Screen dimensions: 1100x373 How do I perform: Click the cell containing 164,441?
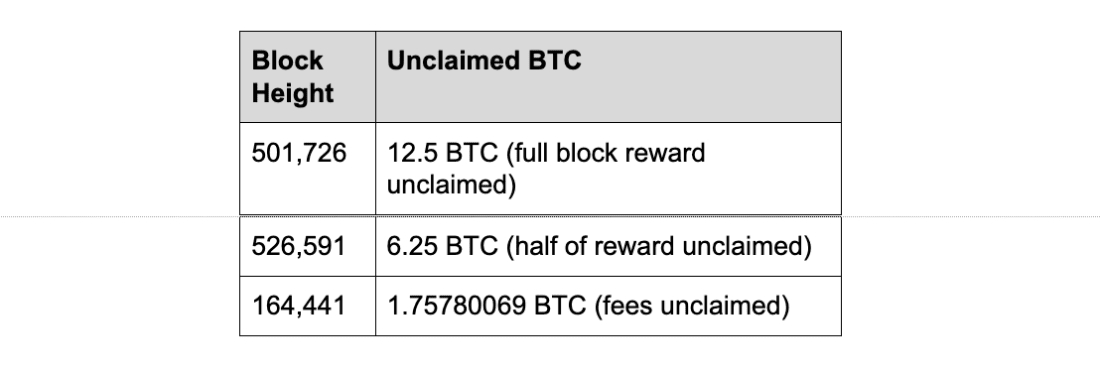(307, 306)
